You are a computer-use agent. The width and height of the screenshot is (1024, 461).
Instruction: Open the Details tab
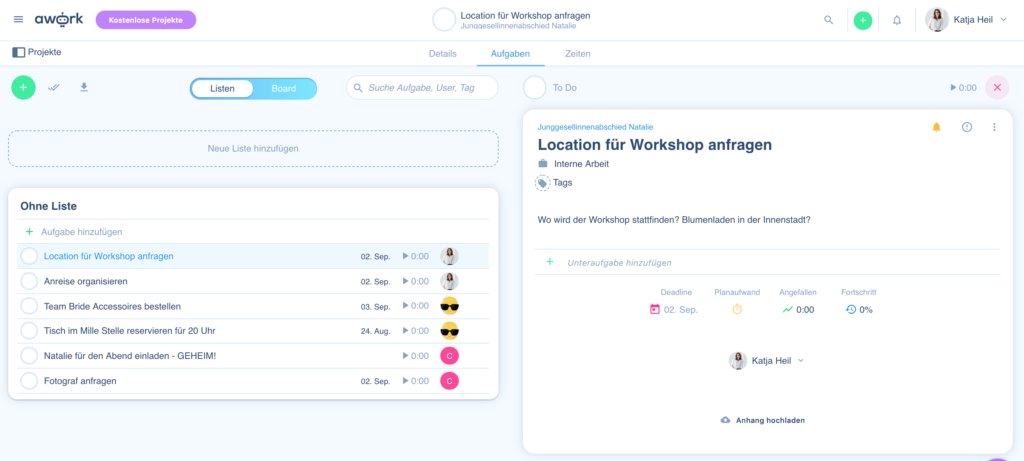(442, 53)
